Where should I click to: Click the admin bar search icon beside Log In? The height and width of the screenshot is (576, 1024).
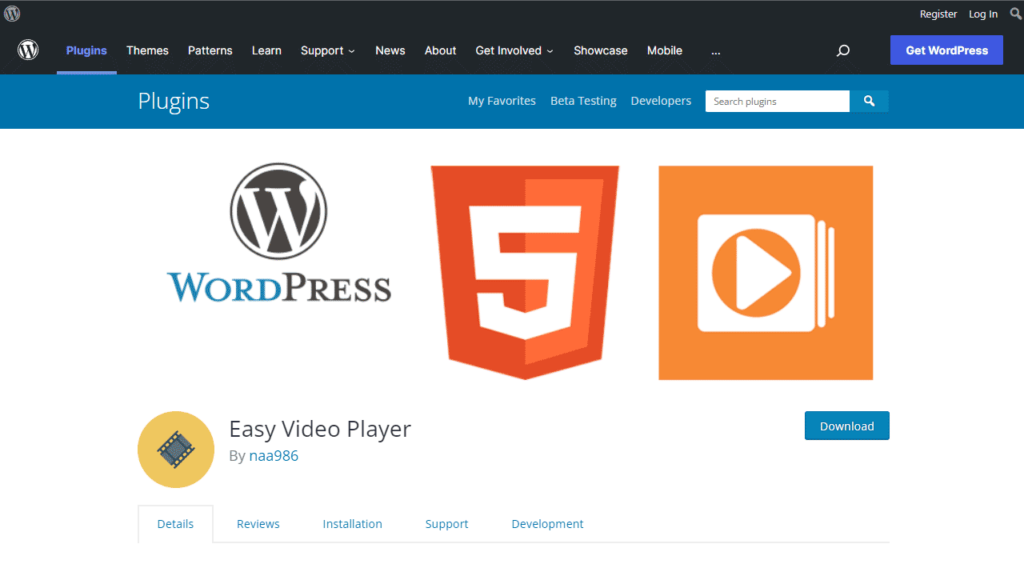coord(1016,13)
